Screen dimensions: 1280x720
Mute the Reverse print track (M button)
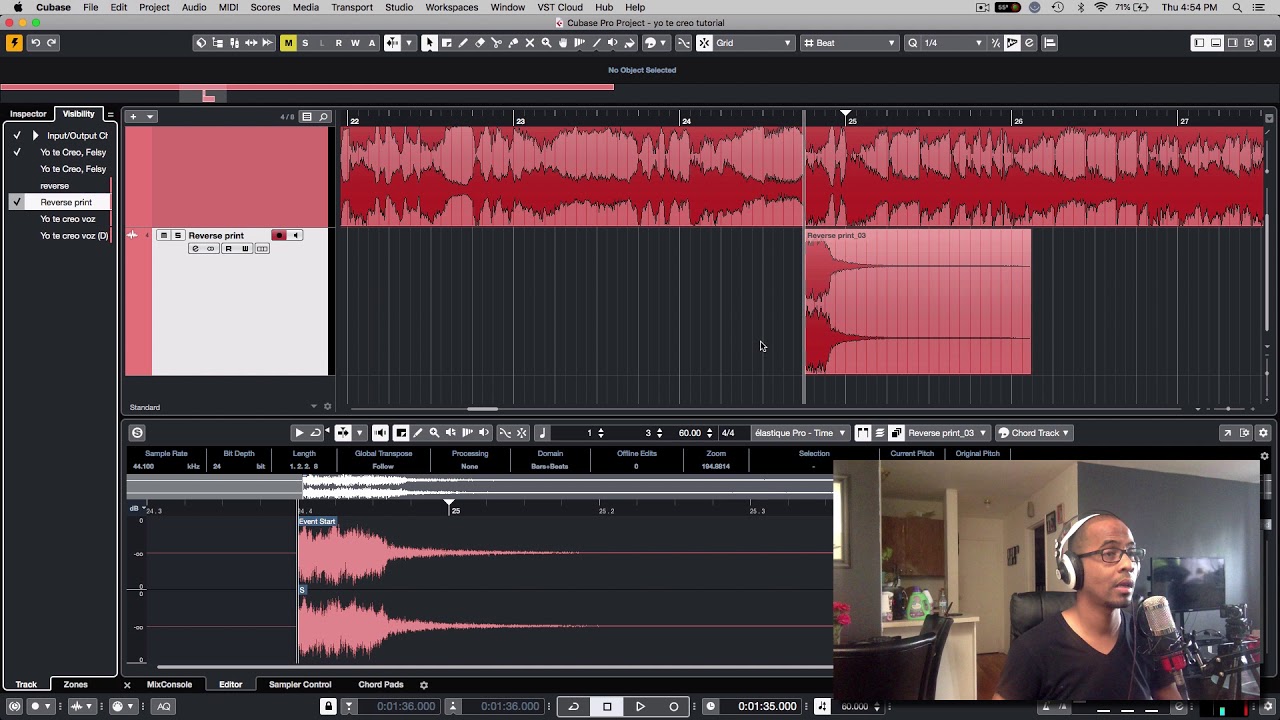(164, 236)
